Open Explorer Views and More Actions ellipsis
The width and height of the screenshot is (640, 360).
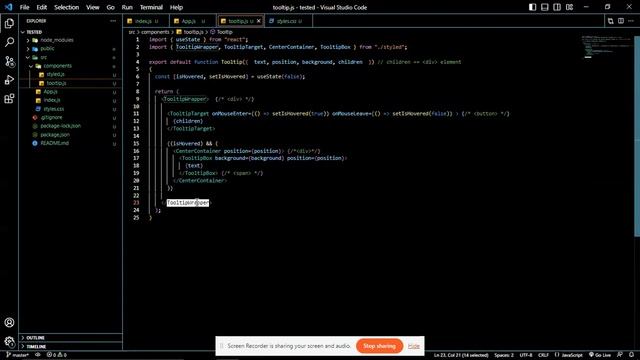[113, 21]
